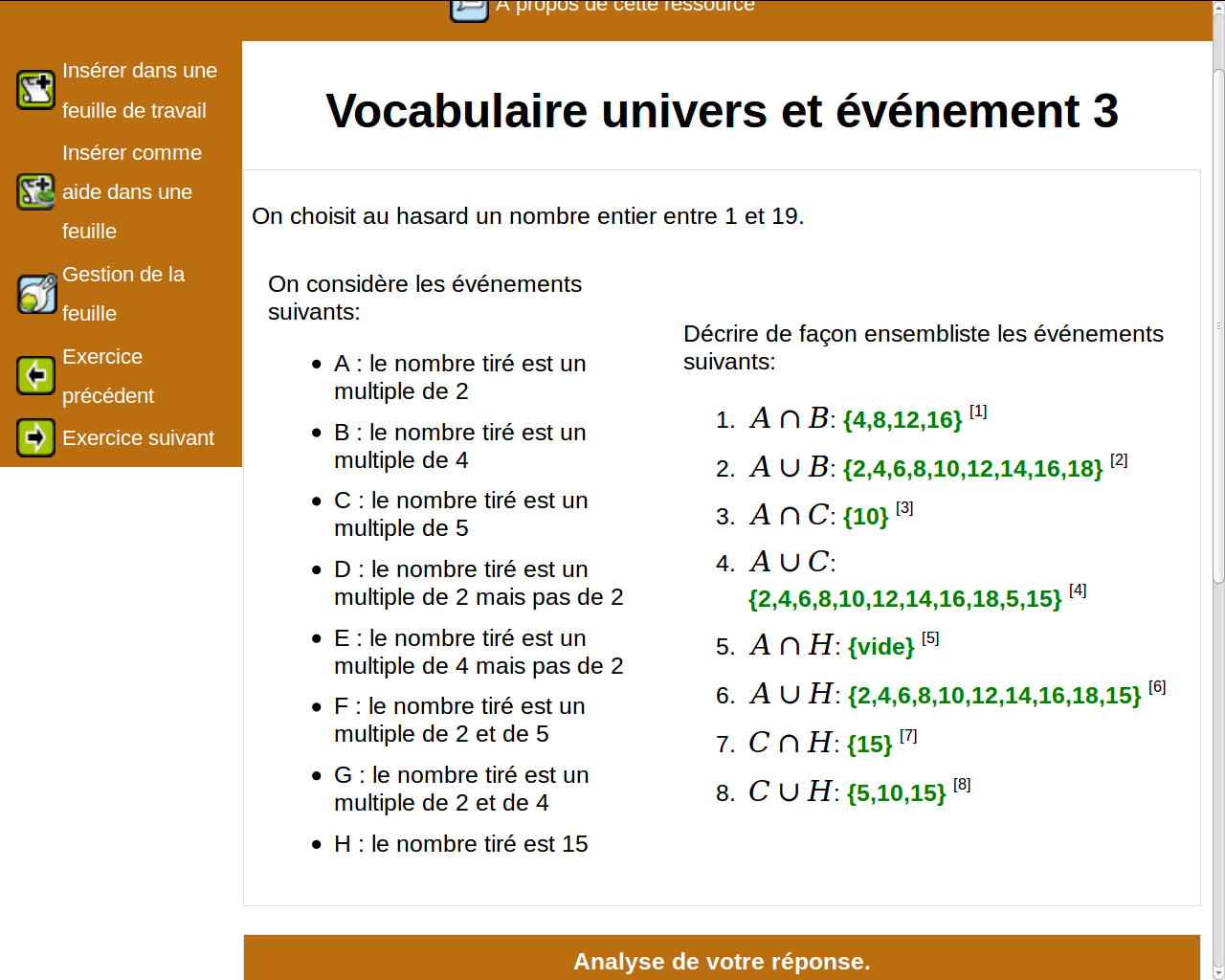Image resolution: width=1225 pixels, height=980 pixels.
Task: Click event 'C : multiple de 5' item
Action: (461, 514)
